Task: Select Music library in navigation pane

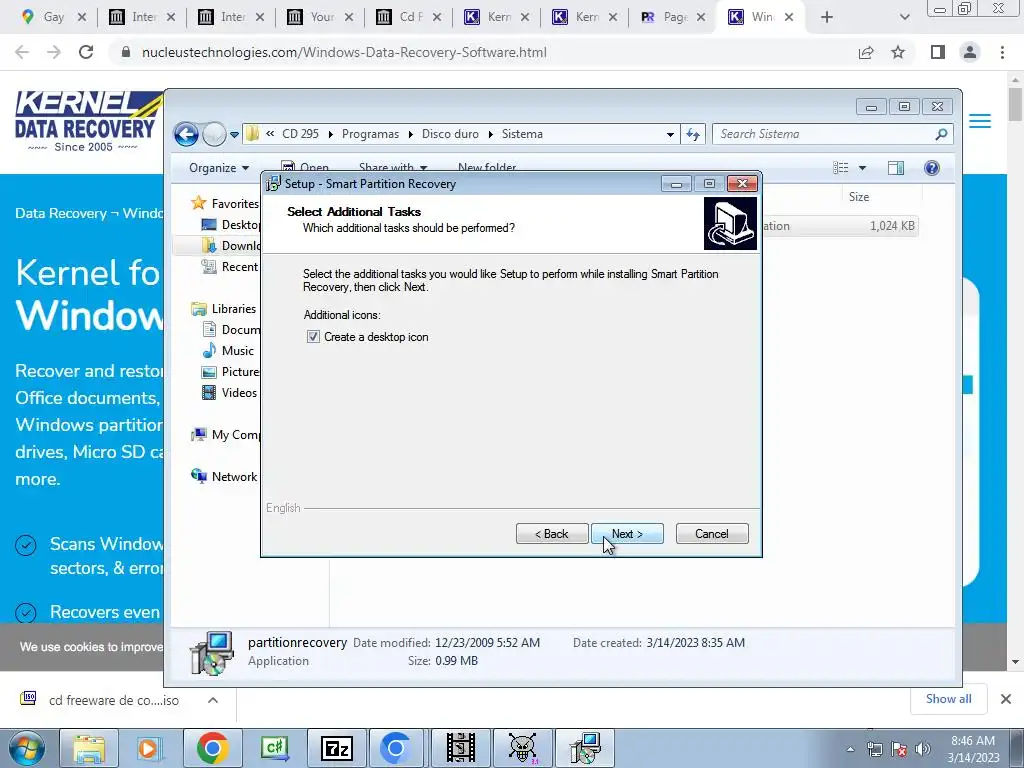Action: pyautogui.click(x=228, y=351)
